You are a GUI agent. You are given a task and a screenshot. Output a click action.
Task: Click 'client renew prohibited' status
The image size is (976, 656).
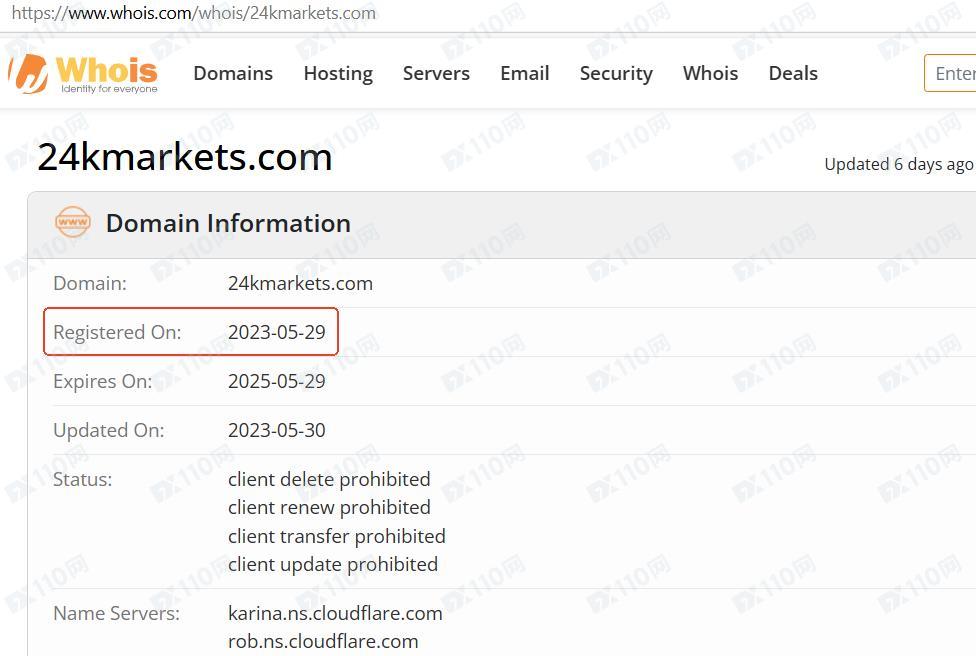pyautogui.click(x=329, y=507)
